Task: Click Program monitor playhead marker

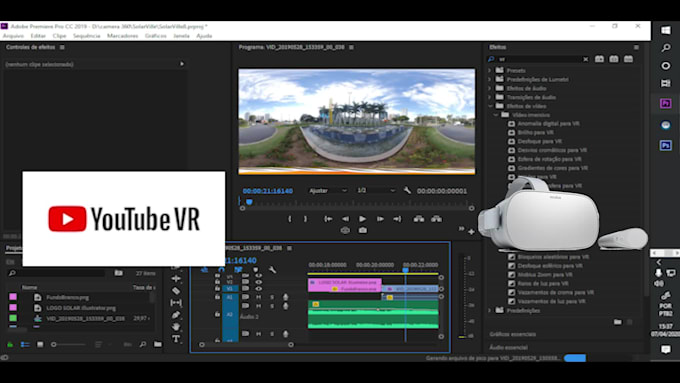Action: (x=249, y=202)
